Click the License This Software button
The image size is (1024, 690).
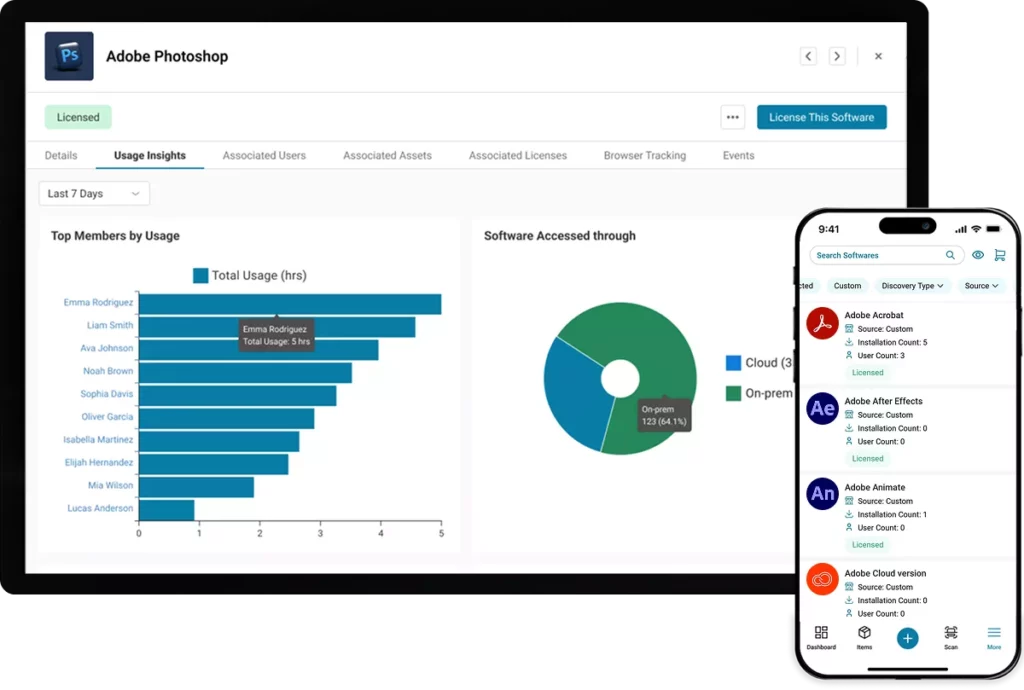click(x=821, y=117)
